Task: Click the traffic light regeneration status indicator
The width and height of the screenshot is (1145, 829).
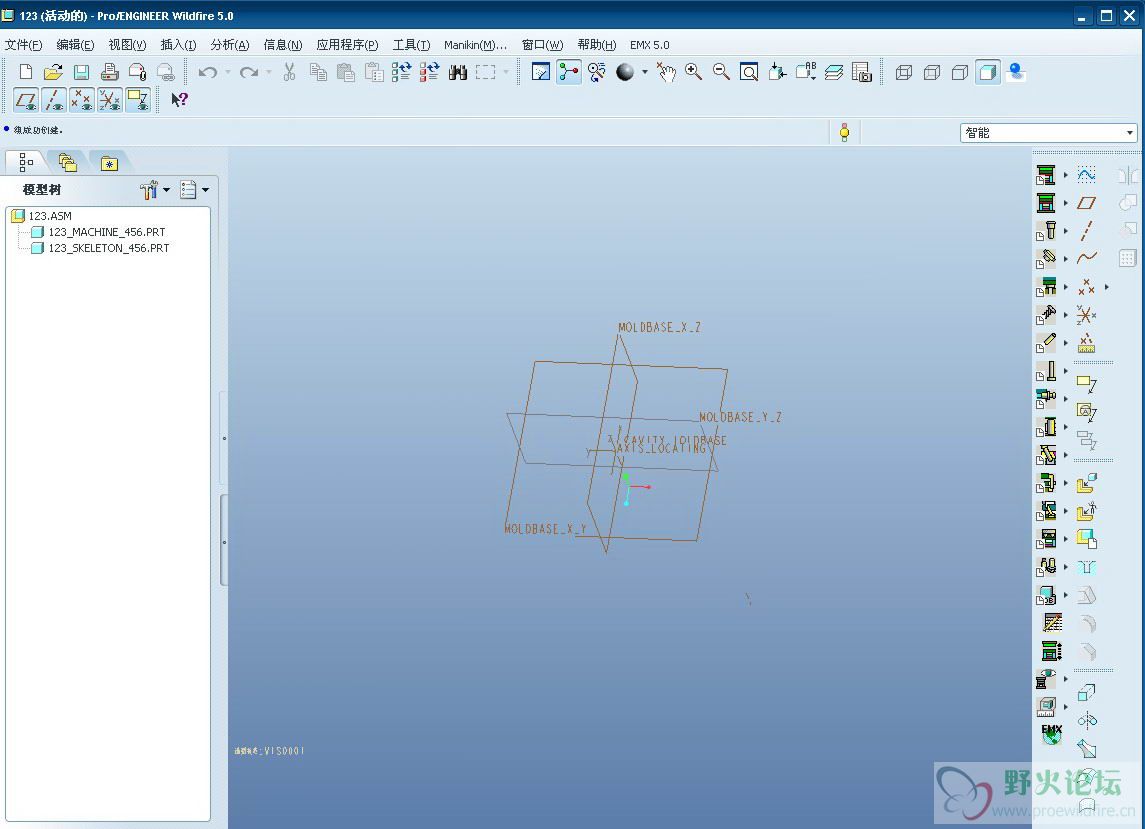Action: coord(845,132)
